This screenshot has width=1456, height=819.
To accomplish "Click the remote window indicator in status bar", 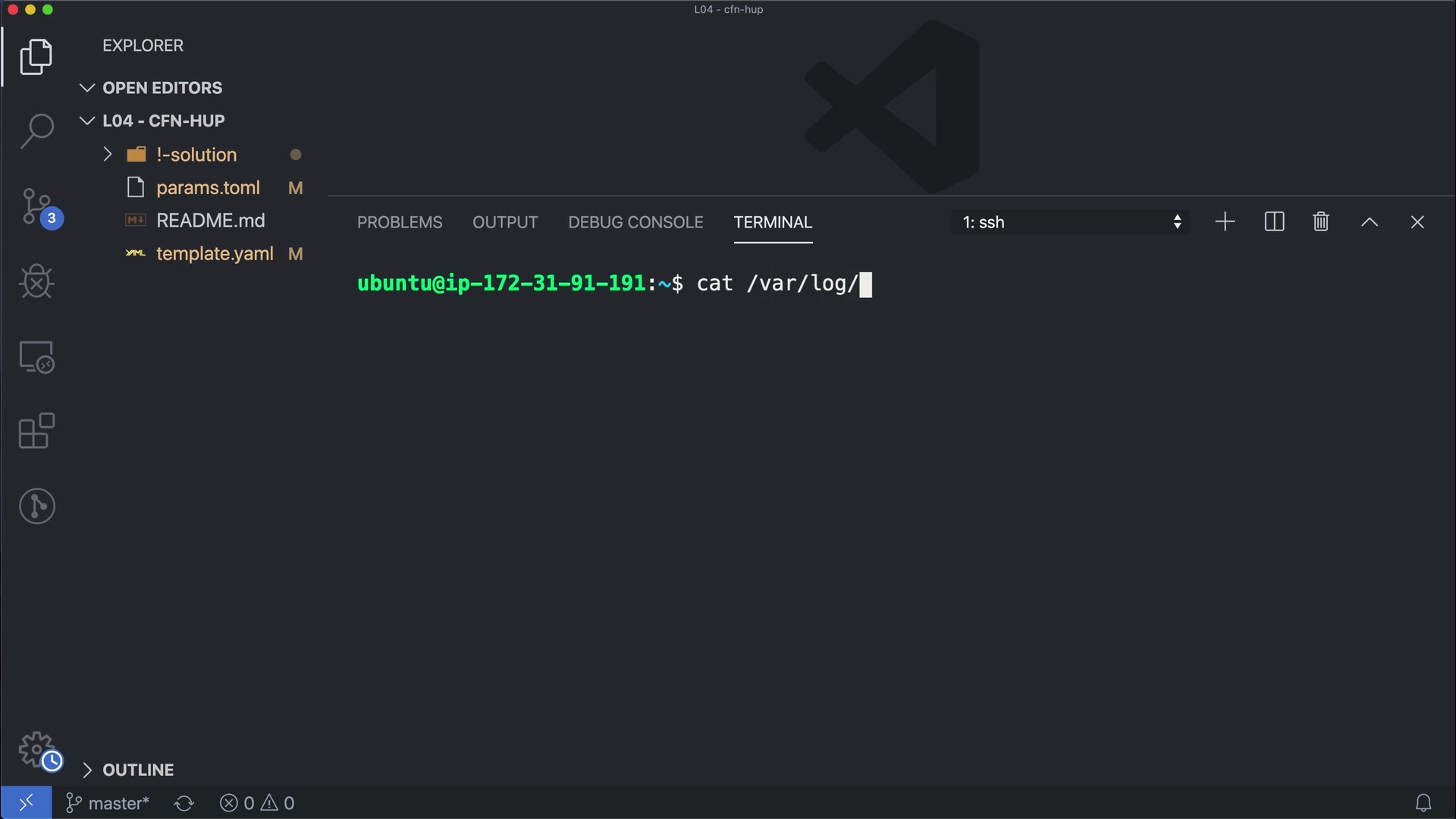I will 26,802.
